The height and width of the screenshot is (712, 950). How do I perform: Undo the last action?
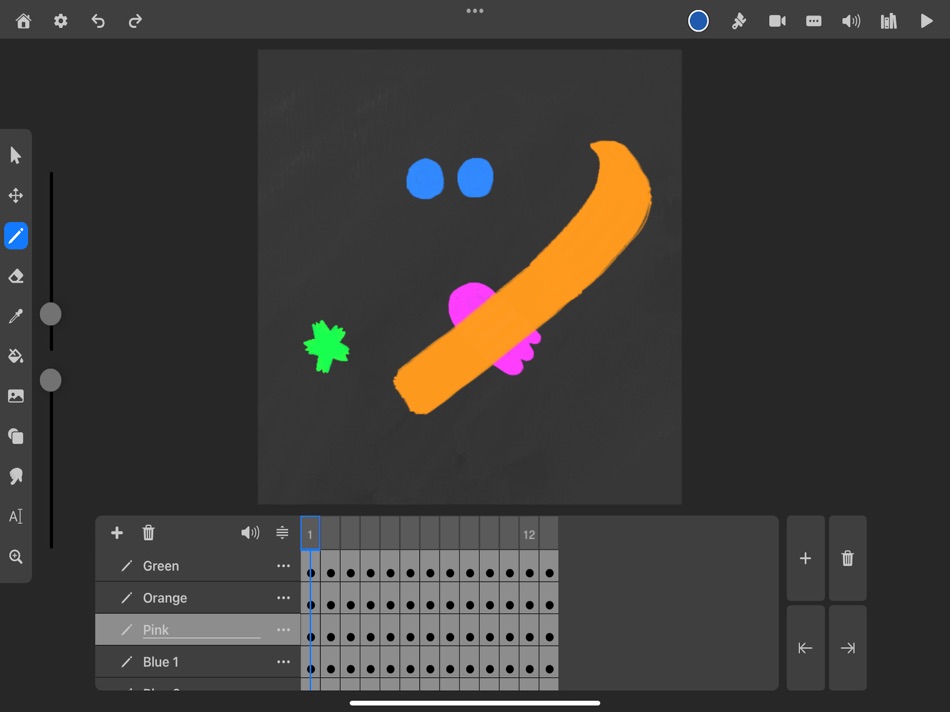click(98, 21)
